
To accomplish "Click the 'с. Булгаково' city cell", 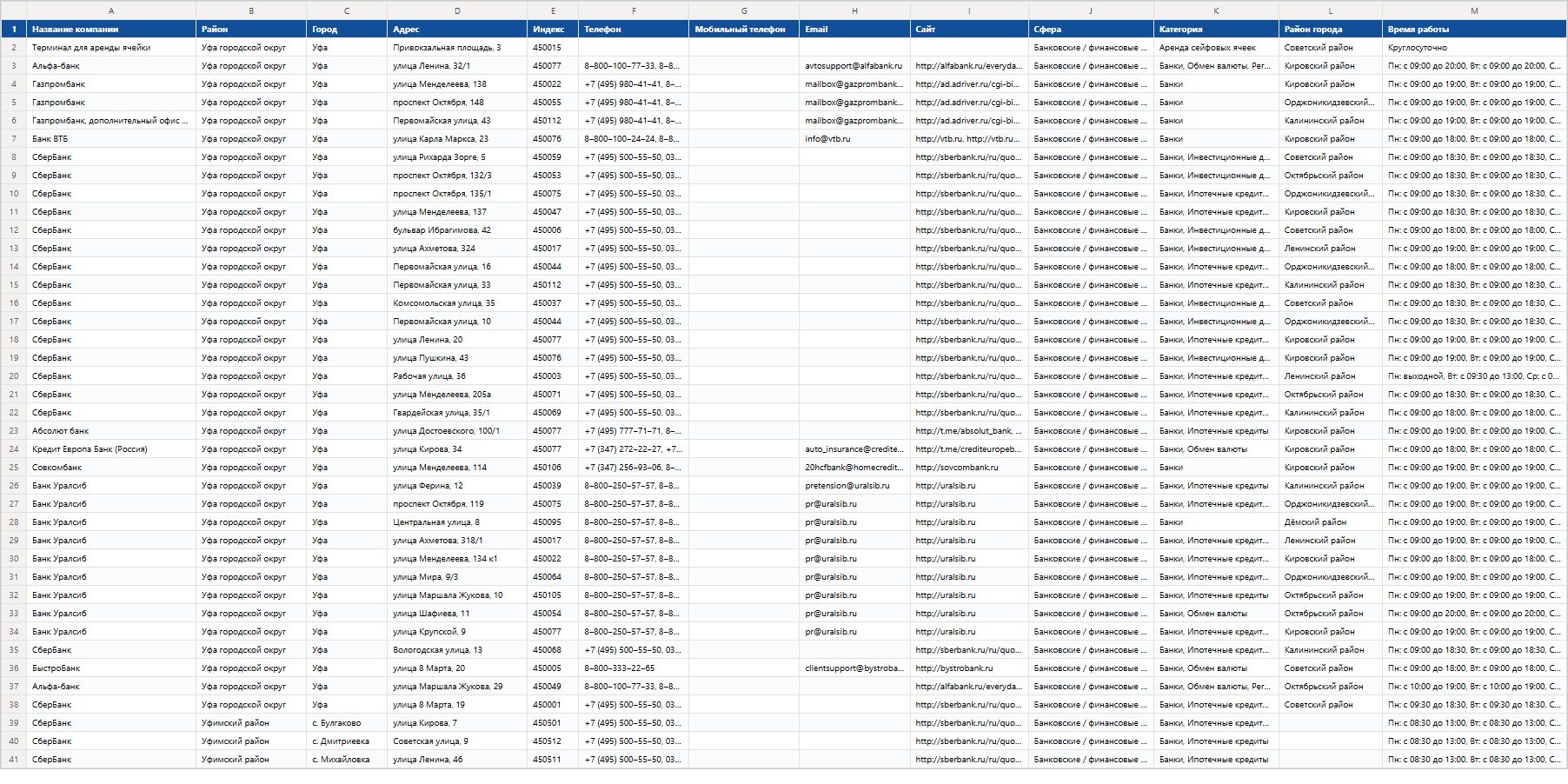I will [347, 723].
